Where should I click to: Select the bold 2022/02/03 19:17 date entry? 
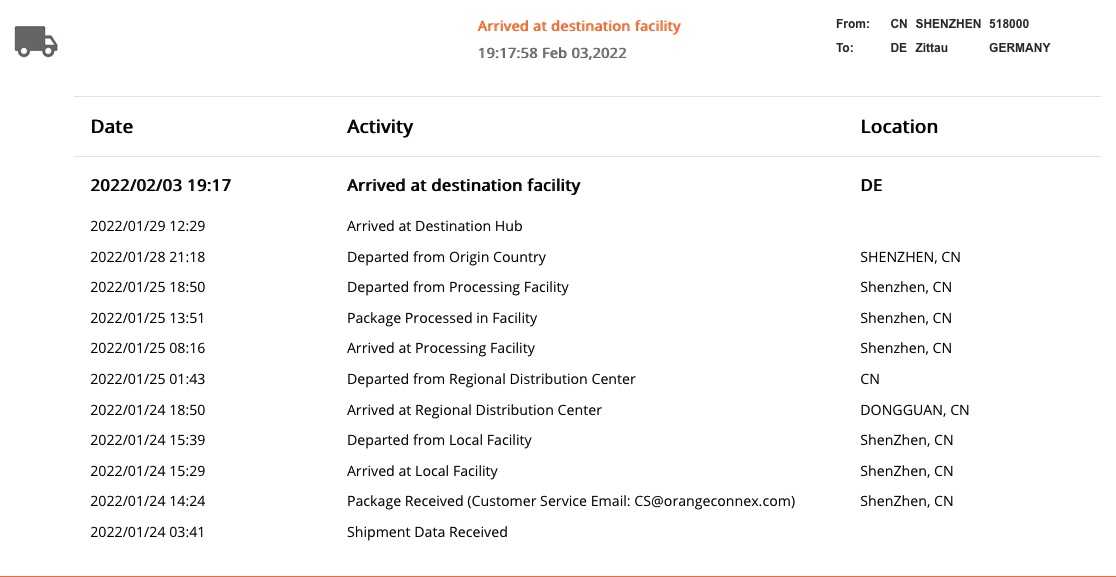pyautogui.click(x=161, y=186)
